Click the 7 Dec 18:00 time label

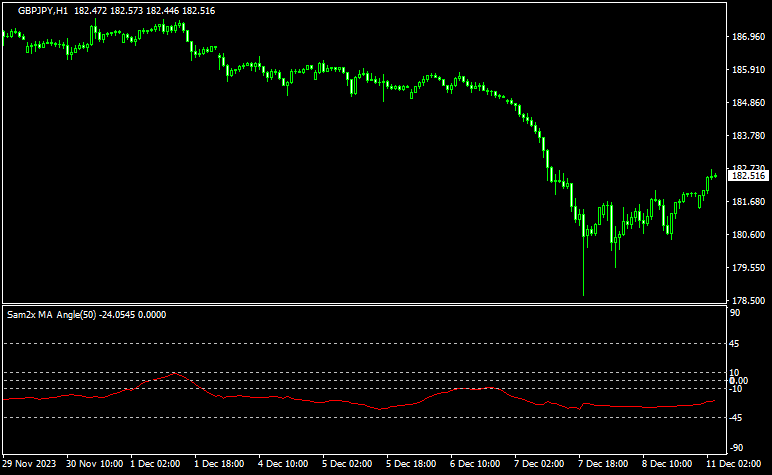click(603, 464)
